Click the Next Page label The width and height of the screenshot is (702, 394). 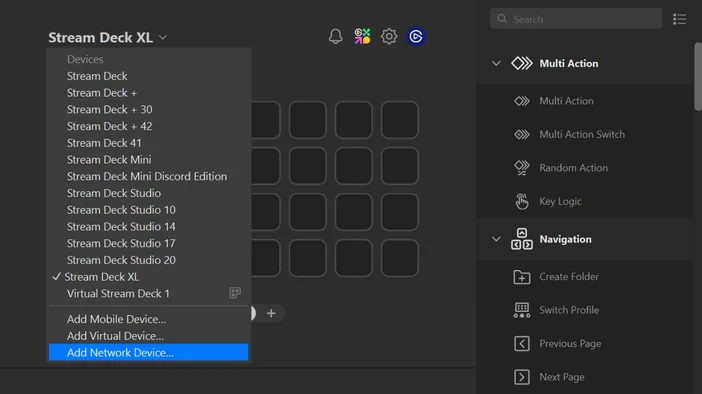(561, 377)
